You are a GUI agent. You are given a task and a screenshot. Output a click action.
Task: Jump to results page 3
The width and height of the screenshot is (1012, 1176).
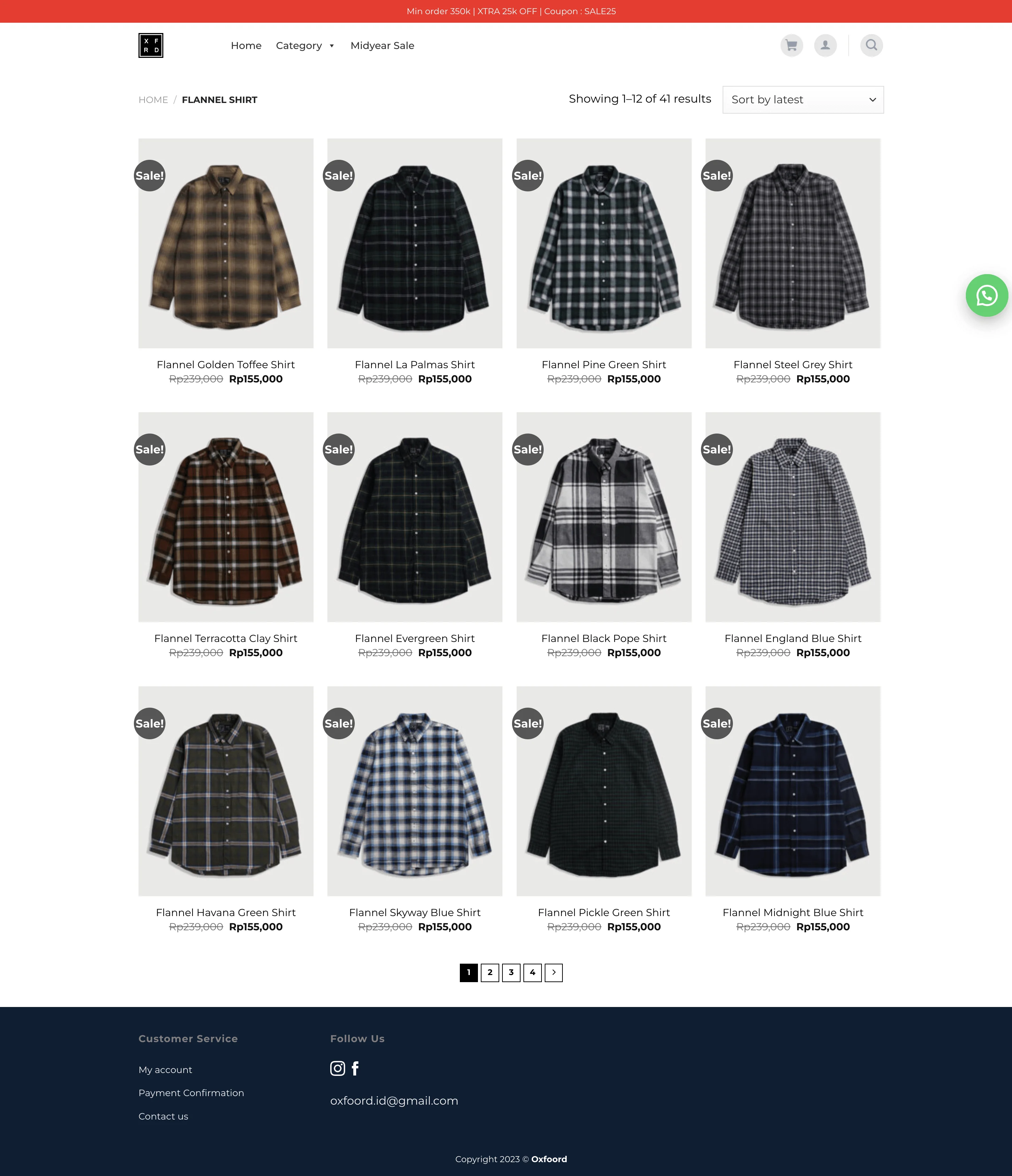511,973
